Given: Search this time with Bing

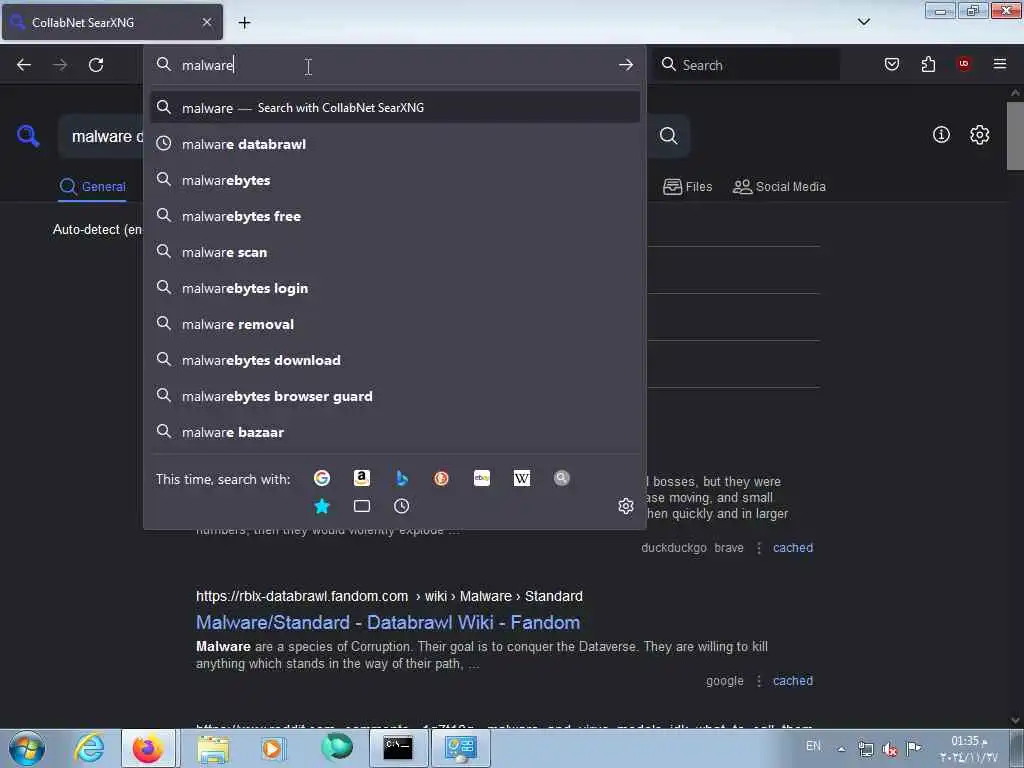Looking at the screenshot, I should coord(402,478).
